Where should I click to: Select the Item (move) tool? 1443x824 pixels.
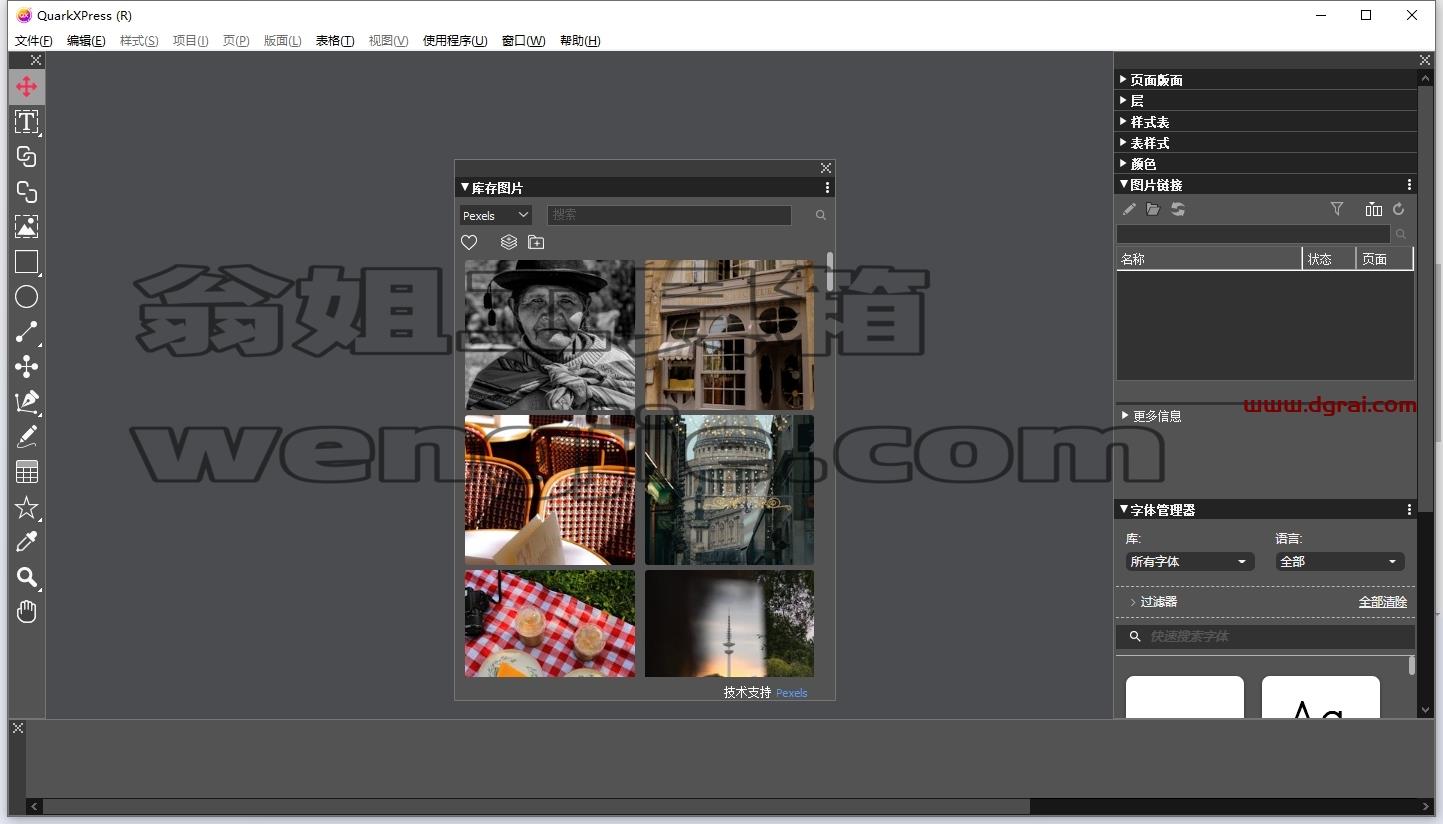(x=27, y=87)
